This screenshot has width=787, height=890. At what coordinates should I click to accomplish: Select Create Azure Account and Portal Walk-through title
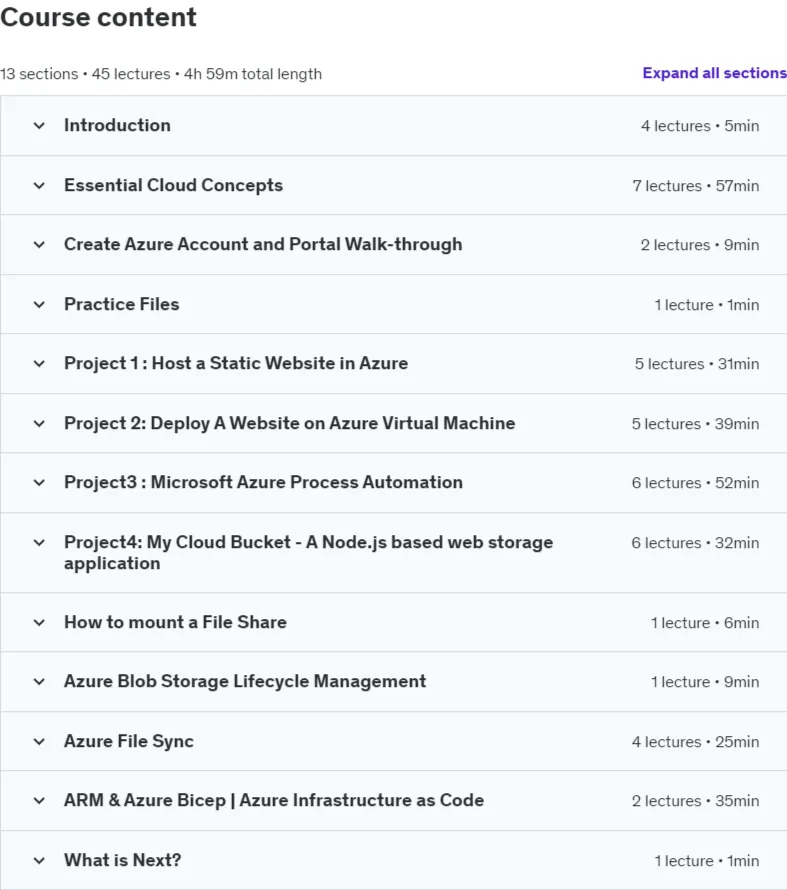click(263, 244)
